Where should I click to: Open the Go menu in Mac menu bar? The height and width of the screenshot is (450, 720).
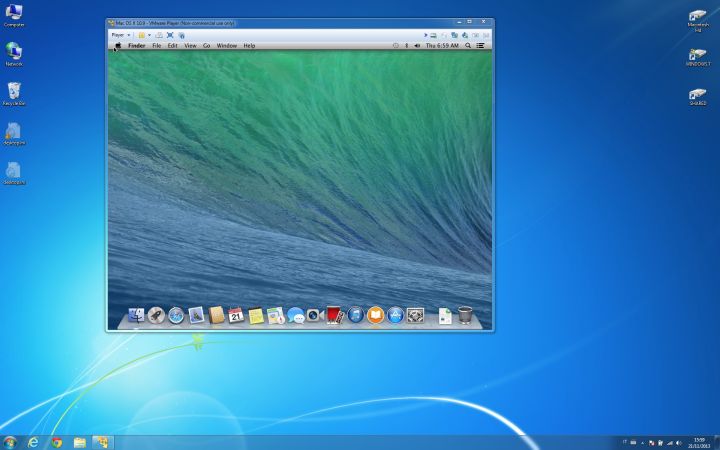tap(207, 45)
